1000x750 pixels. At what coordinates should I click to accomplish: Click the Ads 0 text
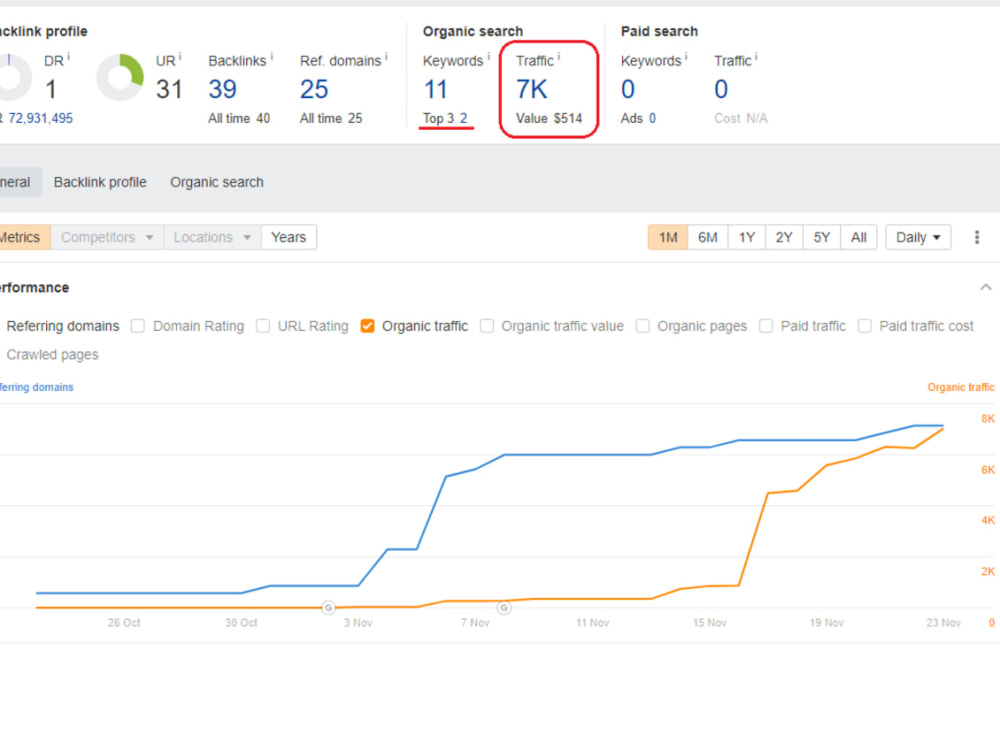tap(638, 119)
